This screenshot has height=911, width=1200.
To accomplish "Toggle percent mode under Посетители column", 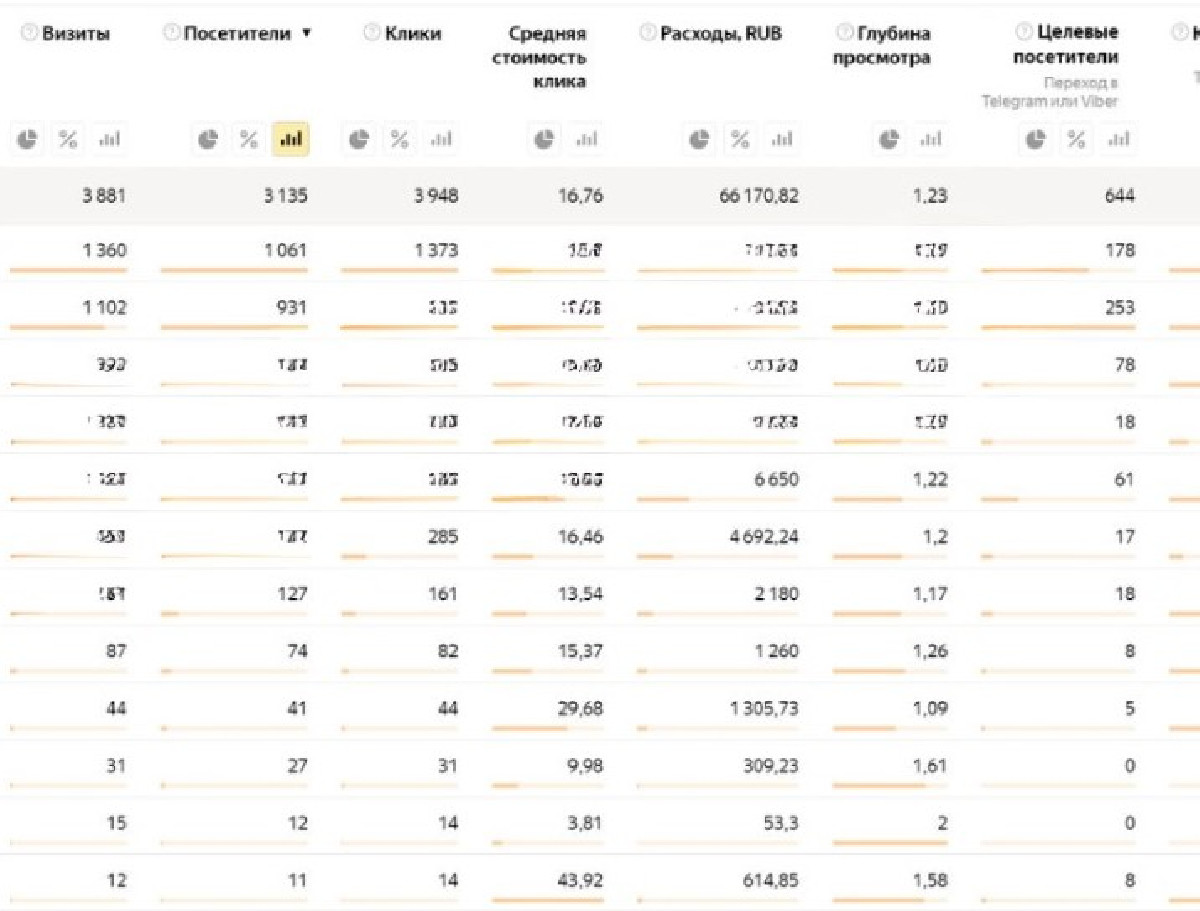I will [x=248, y=140].
